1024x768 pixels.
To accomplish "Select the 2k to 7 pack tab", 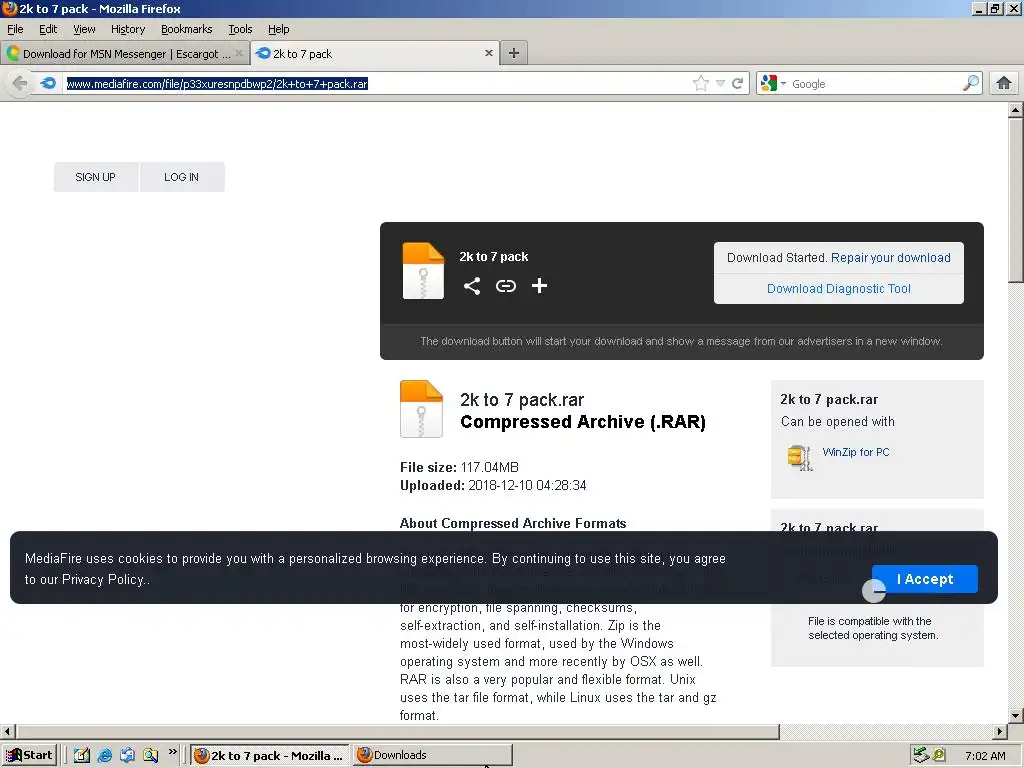I will (375, 54).
